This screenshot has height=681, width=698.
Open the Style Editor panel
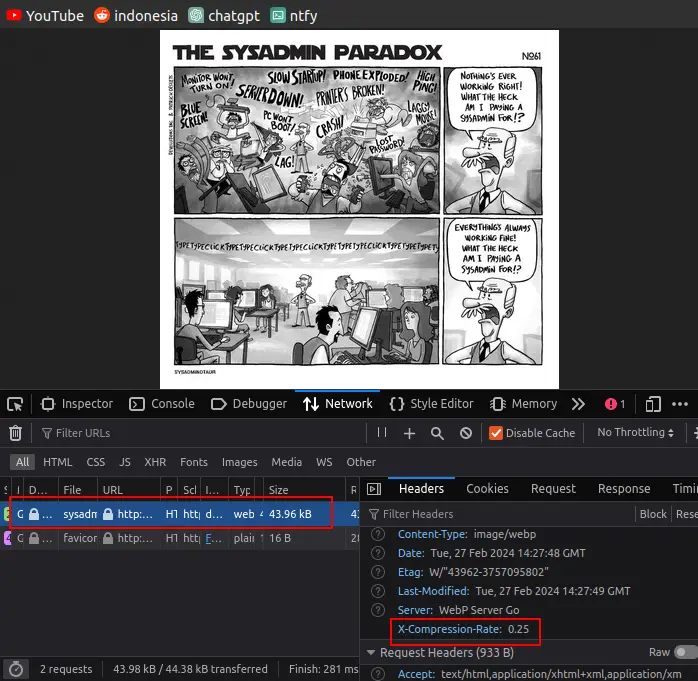click(x=431, y=404)
